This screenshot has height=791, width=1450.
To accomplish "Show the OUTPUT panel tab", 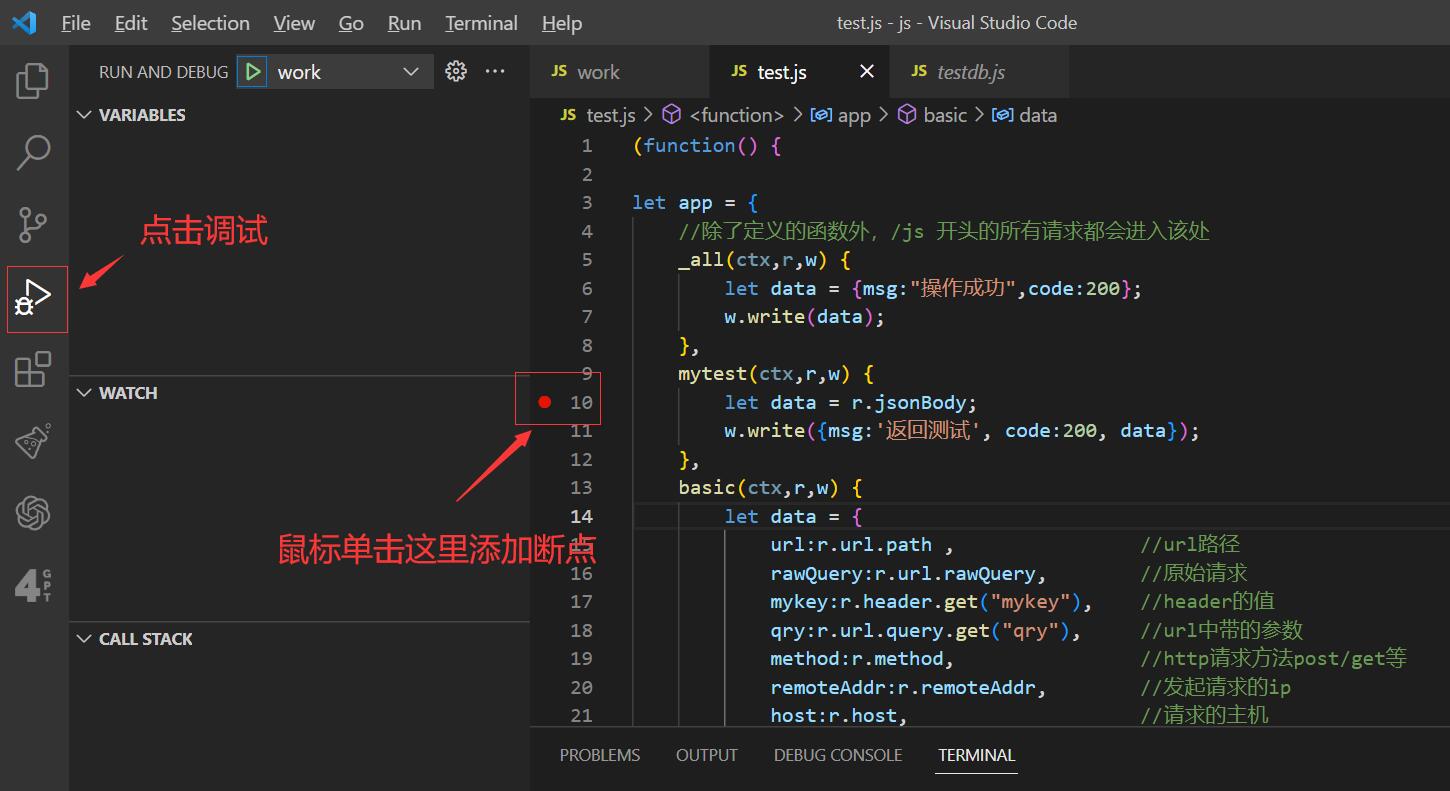I will pyautogui.click(x=707, y=755).
